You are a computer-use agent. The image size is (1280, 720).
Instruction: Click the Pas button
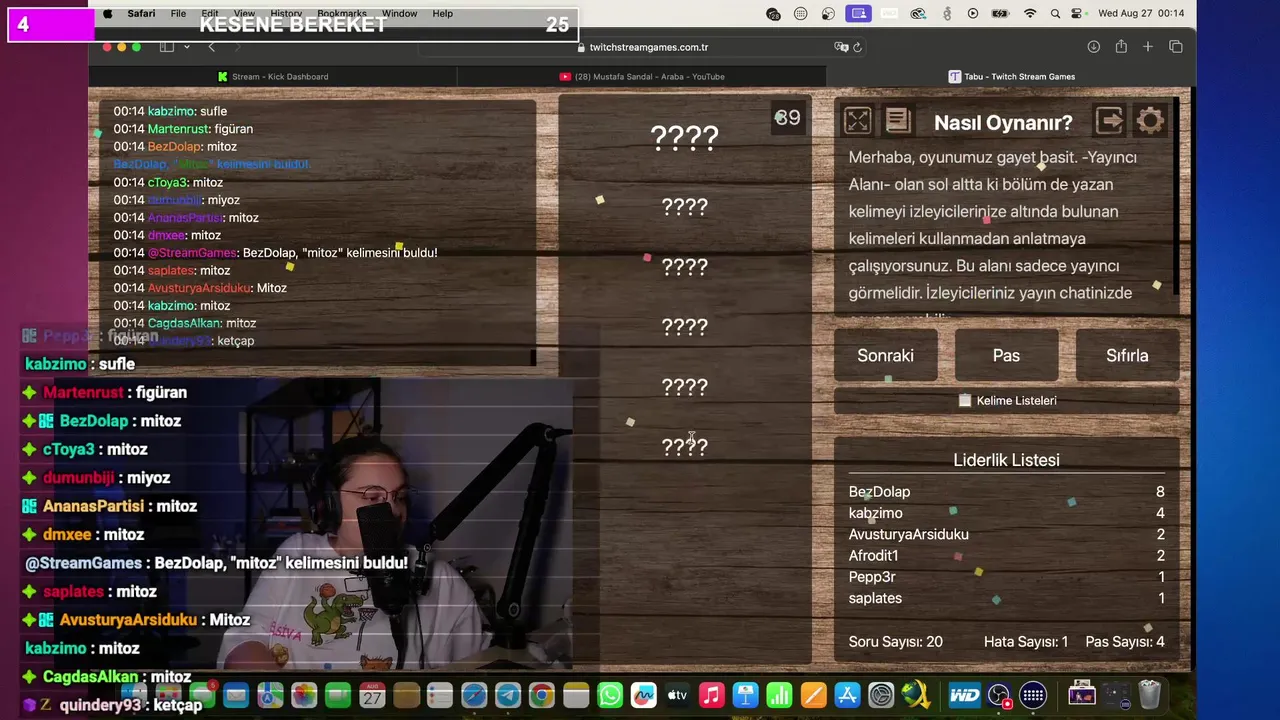coord(1006,355)
